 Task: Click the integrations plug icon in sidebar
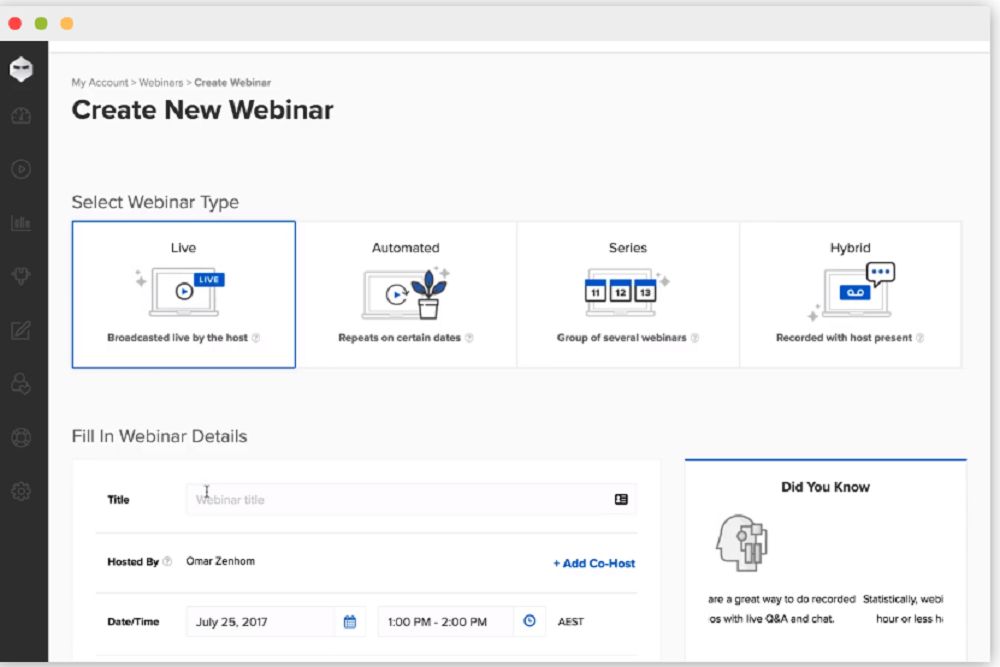[x=22, y=276]
